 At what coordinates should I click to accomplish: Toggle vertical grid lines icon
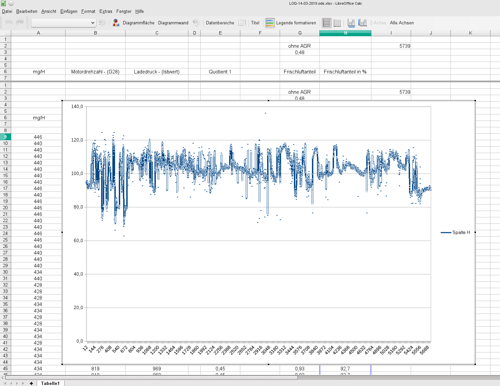pyautogui.click(x=337, y=23)
